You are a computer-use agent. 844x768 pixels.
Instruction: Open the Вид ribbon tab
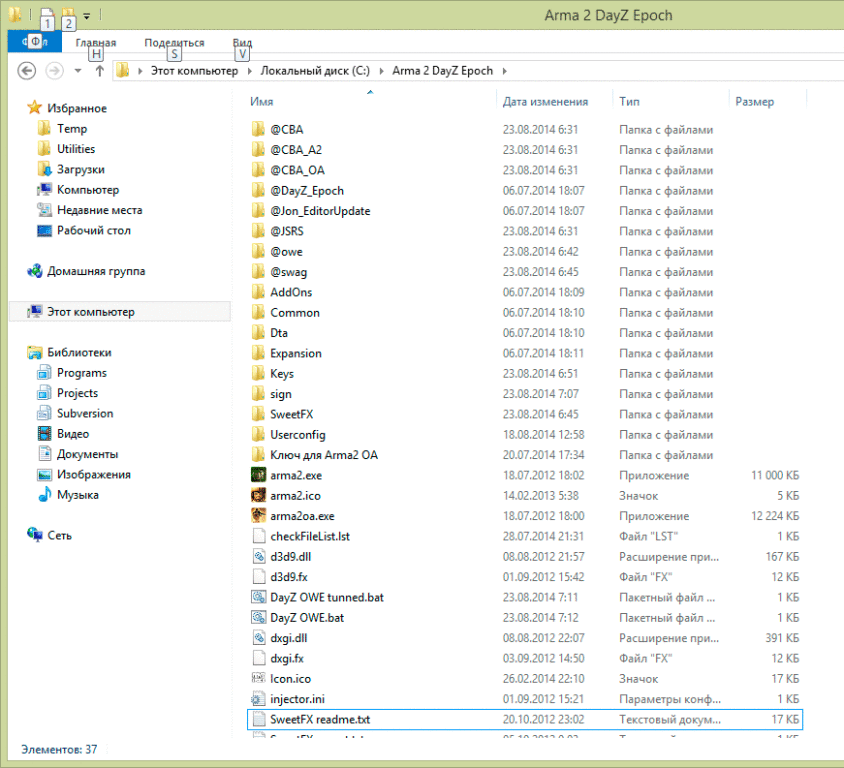tap(242, 43)
